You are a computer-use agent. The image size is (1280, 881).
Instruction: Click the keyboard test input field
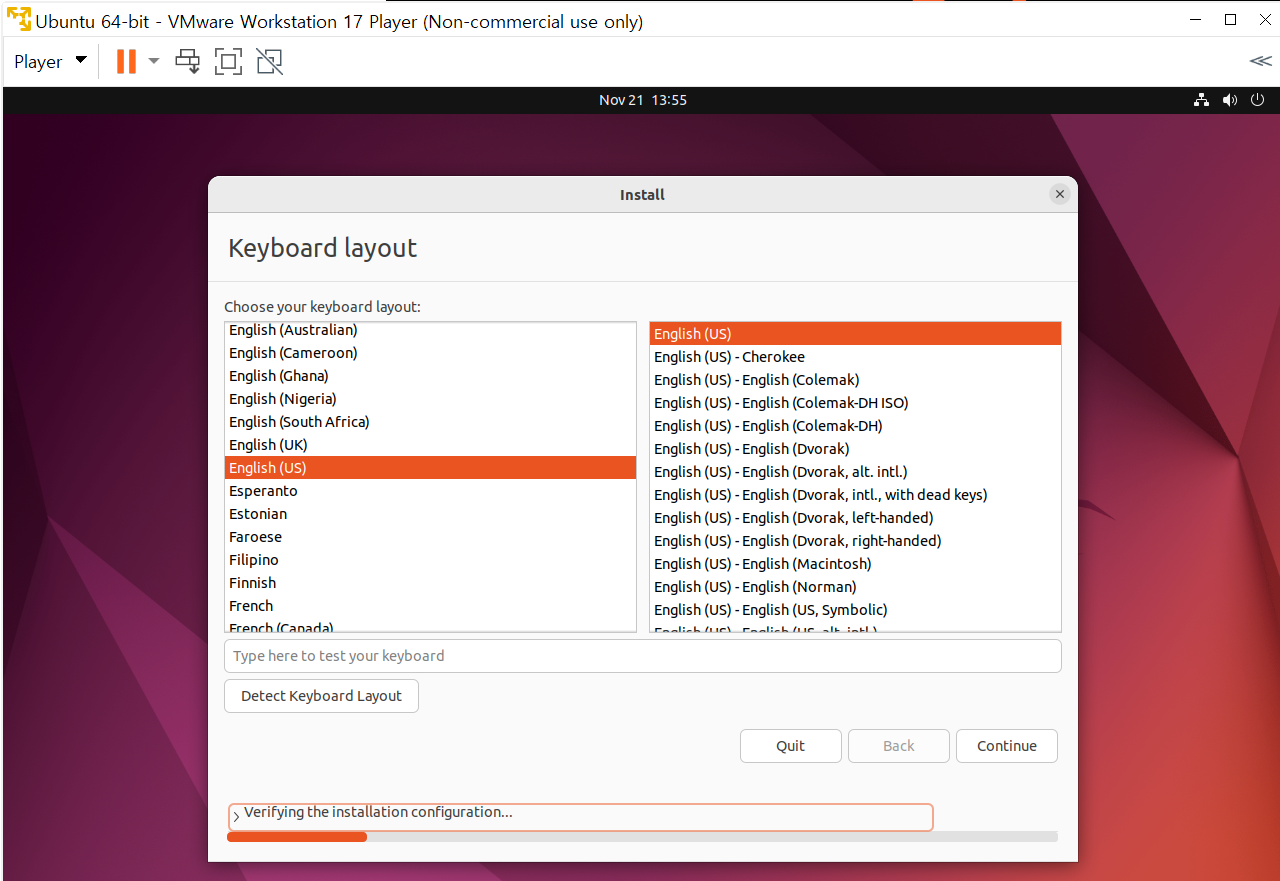point(642,656)
